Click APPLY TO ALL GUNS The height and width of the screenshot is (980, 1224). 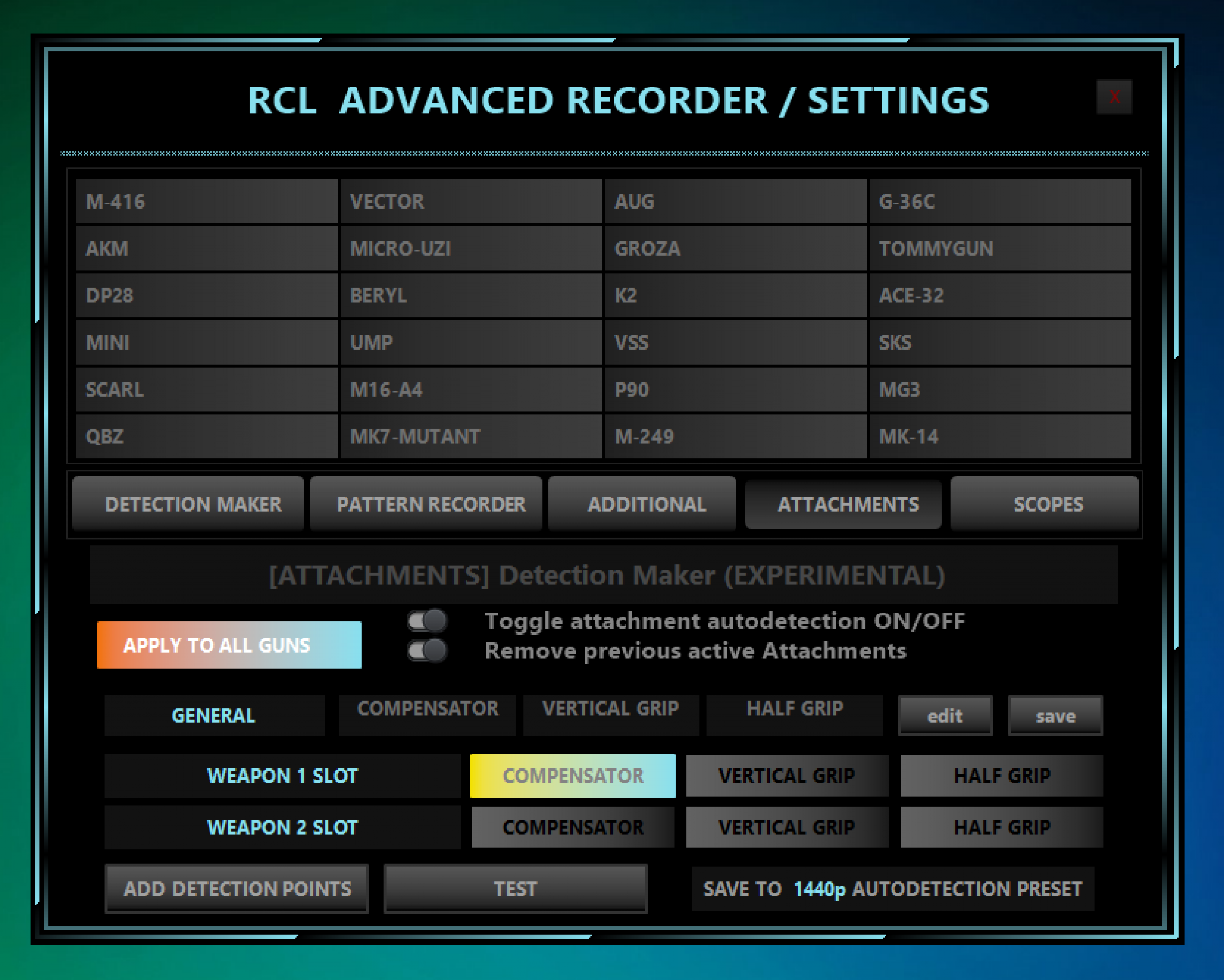click(229, 644)
